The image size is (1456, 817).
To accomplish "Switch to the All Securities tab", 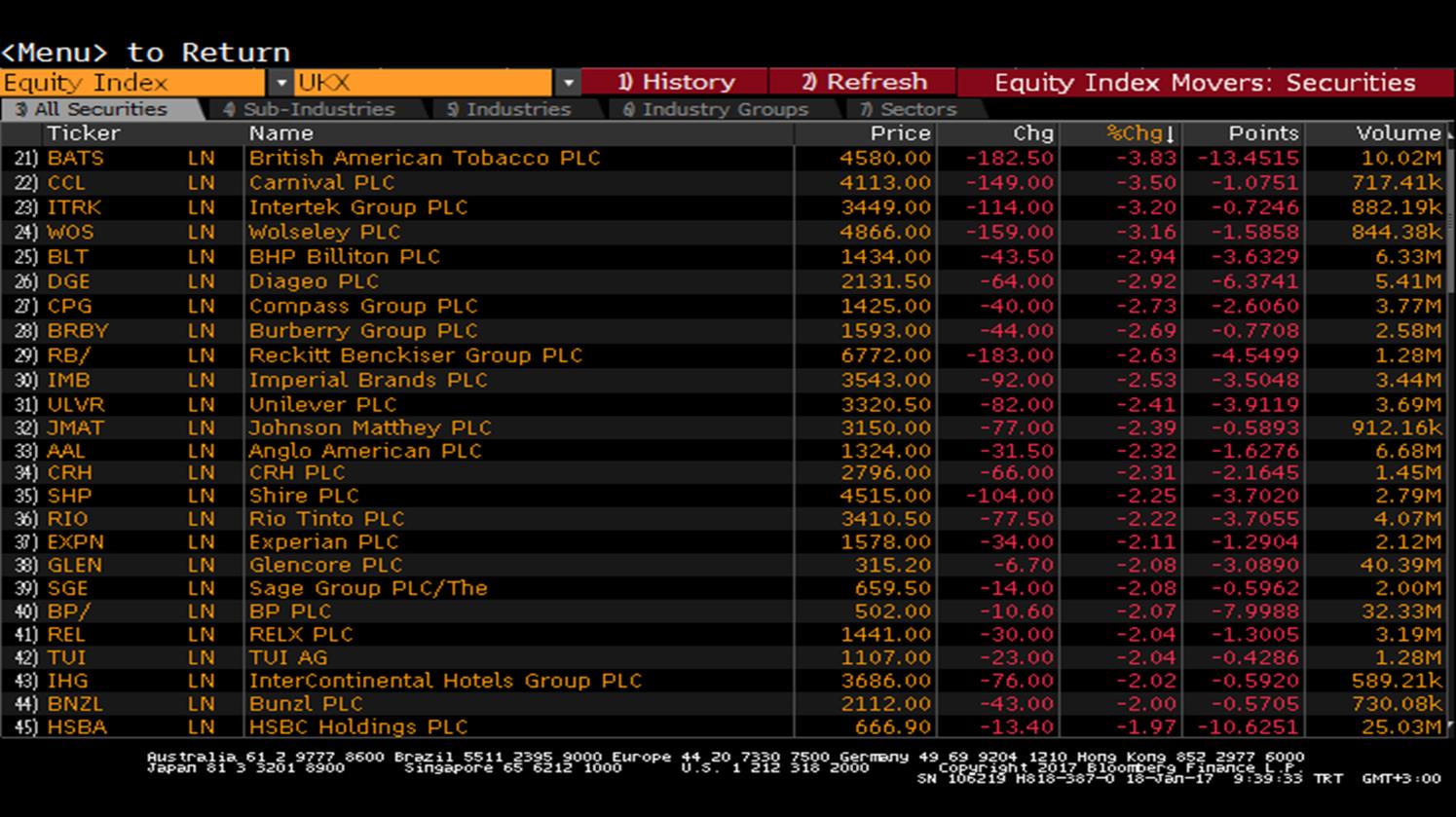I will point(99,109).
